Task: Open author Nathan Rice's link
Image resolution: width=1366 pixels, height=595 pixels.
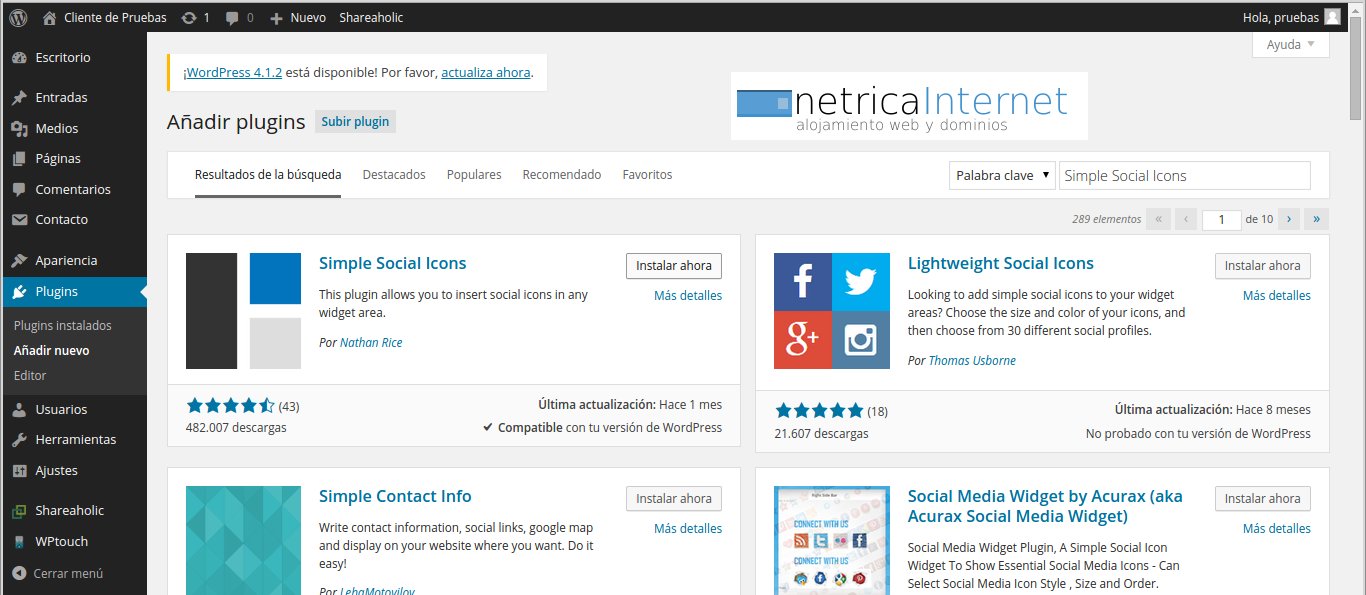Action: [371, 343]
